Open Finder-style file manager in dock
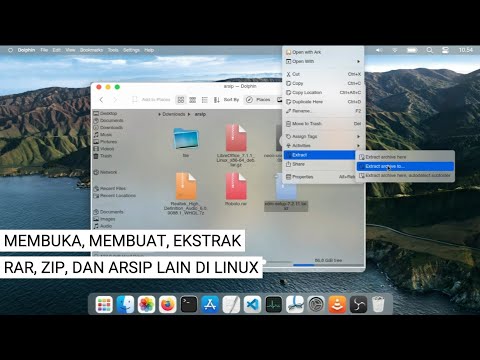Viewport: 480px width, 360px height. (125, 304)
